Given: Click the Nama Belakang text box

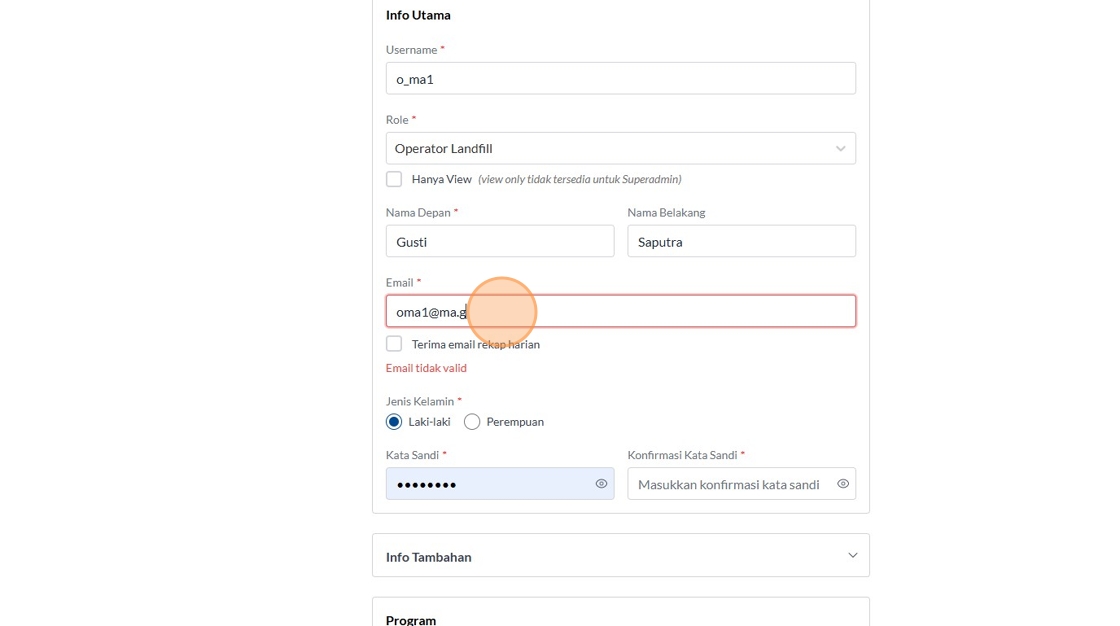Looking at the screenshot, I should point(741,241).
